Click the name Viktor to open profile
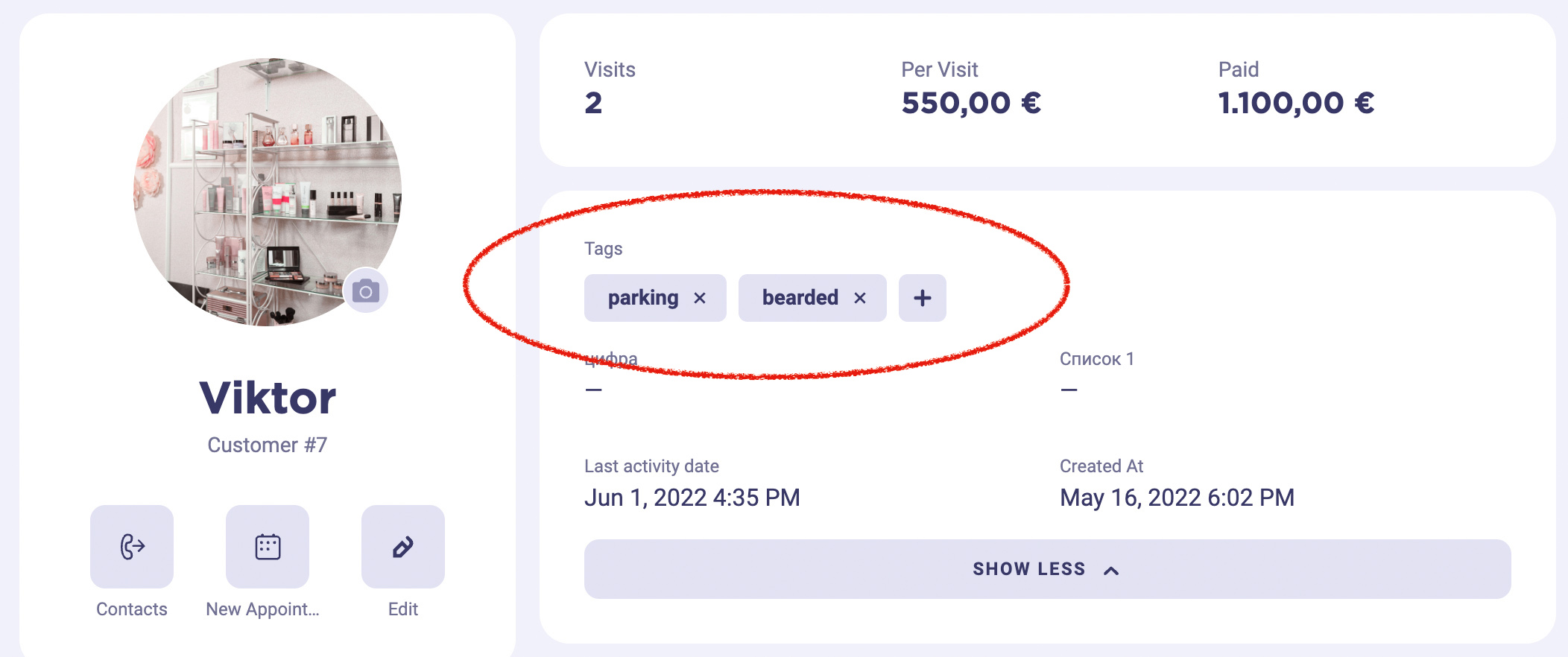This screenshot has height=657, width=1568. (267, 396)
